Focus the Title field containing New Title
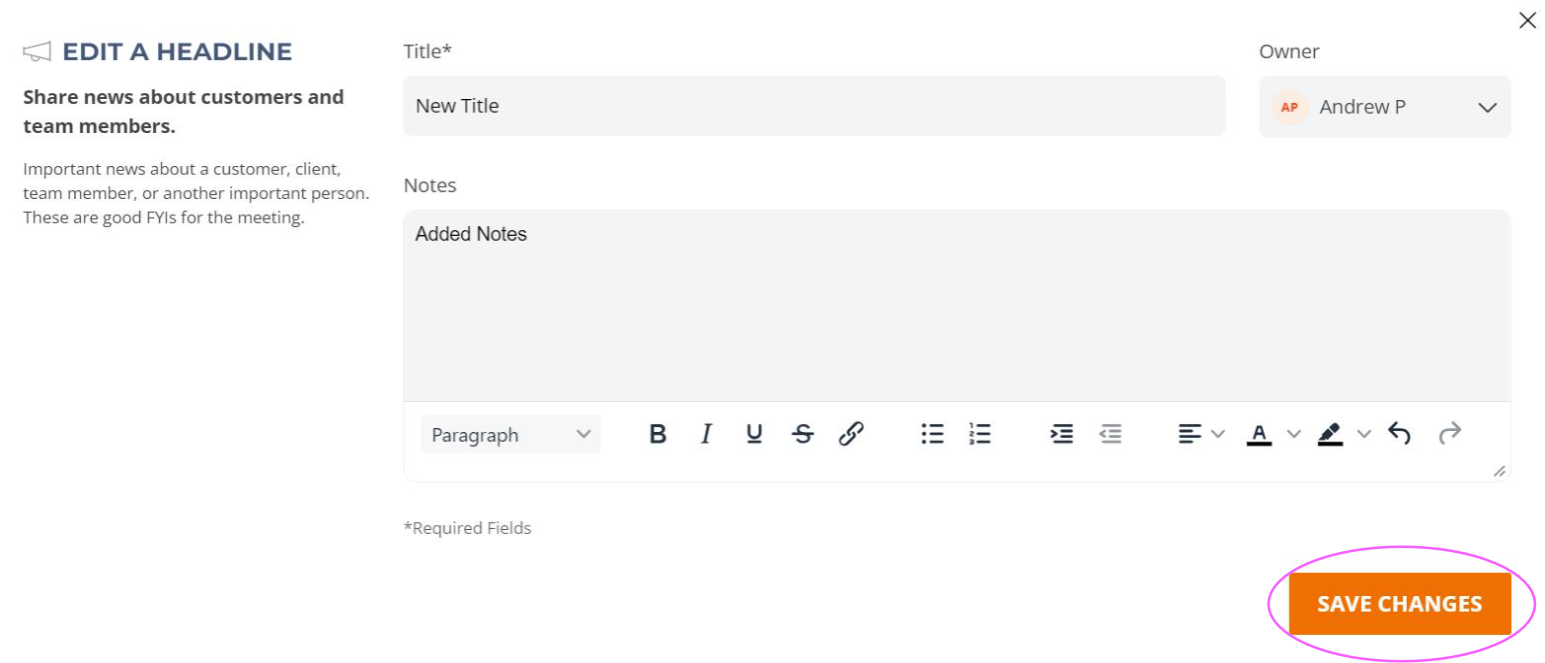This screenshot has height=663, width=1545. click(x=814, y=106)
